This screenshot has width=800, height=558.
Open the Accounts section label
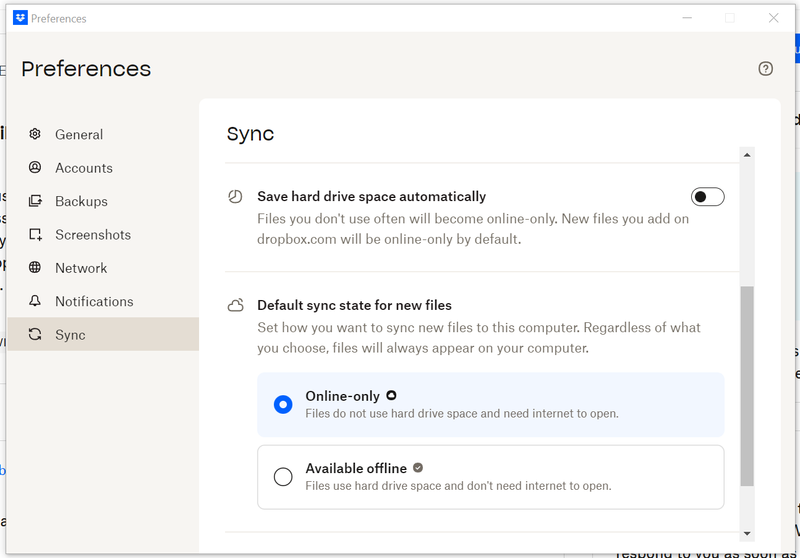click(84, 168)
